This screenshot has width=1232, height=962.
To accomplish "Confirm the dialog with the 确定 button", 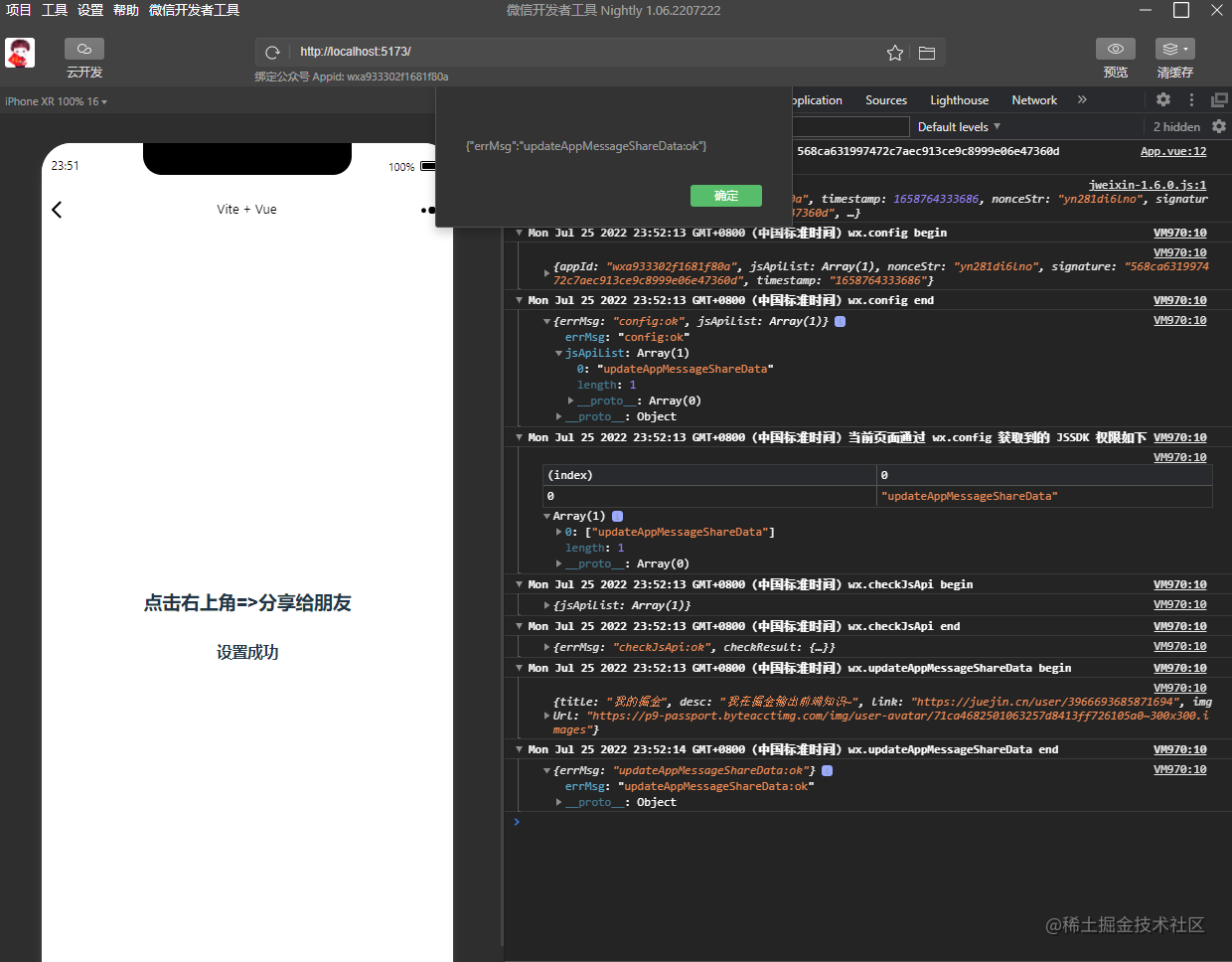I will click(726, 196).
